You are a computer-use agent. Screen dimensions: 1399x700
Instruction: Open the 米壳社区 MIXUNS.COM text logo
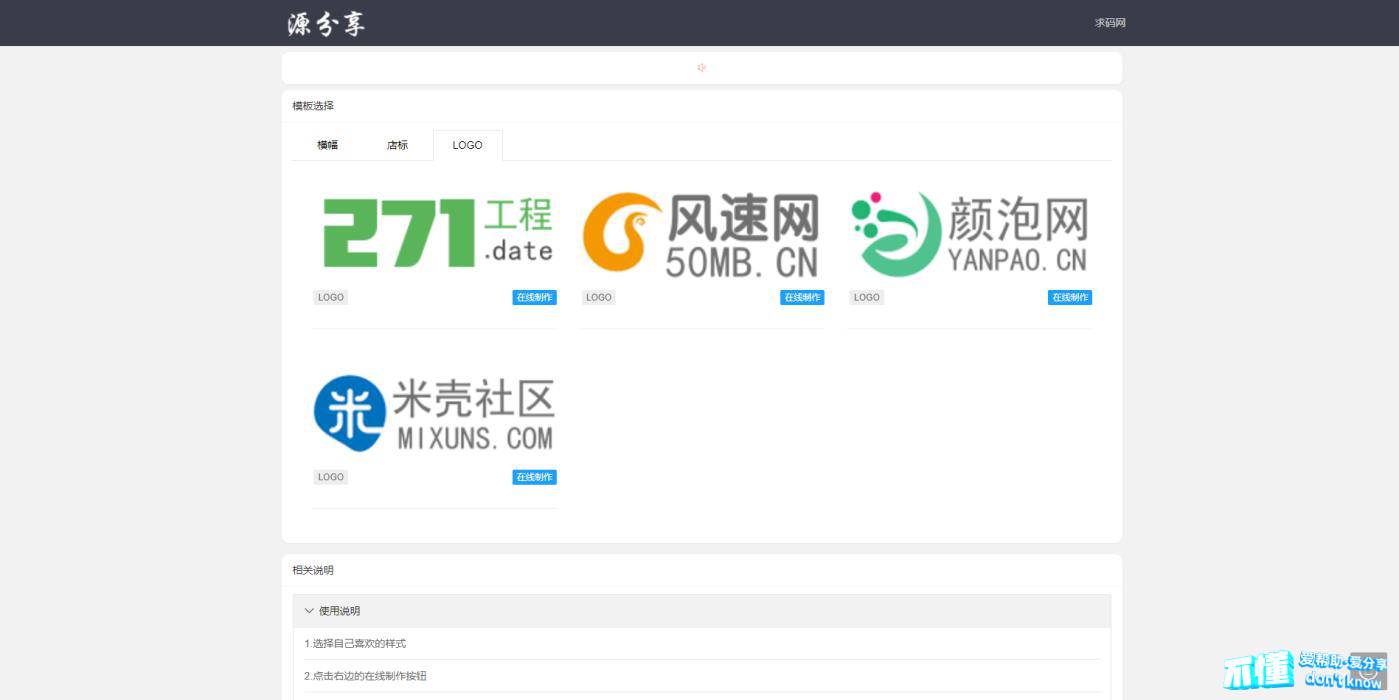tap(473, 414)
